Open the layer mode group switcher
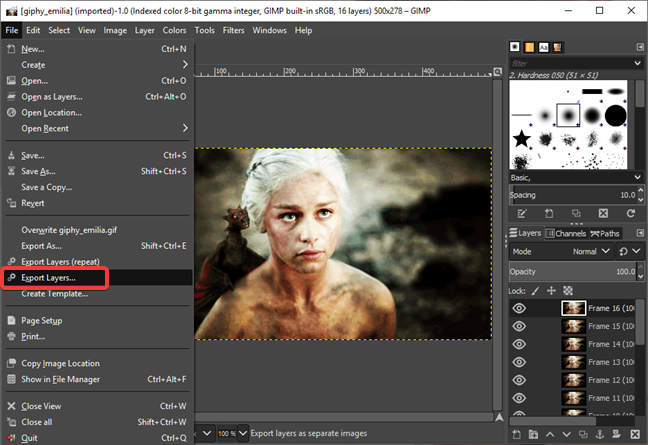This screenshot has width=648, height=445. coord(630,252)
